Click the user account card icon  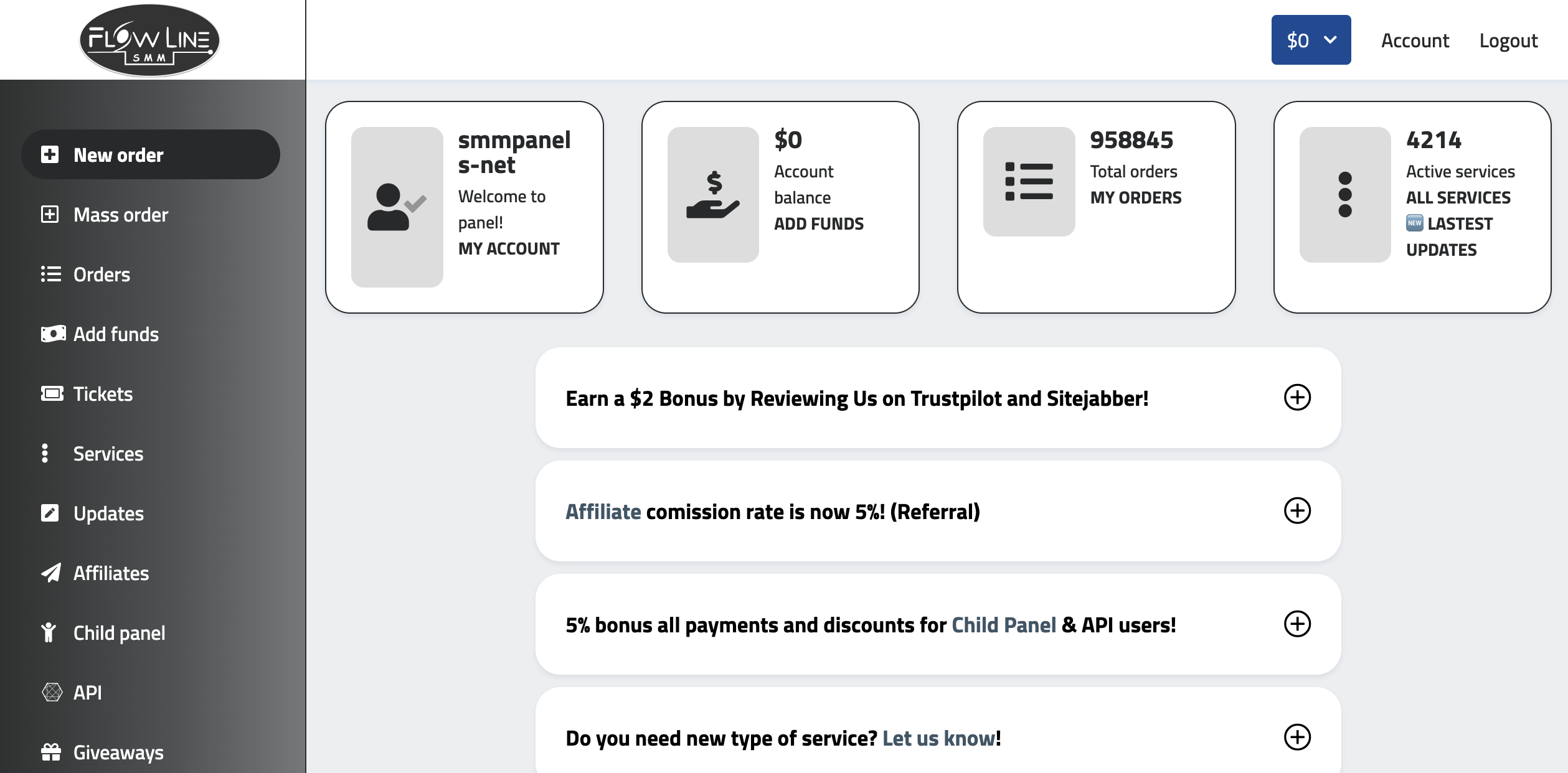coord(397,207)
